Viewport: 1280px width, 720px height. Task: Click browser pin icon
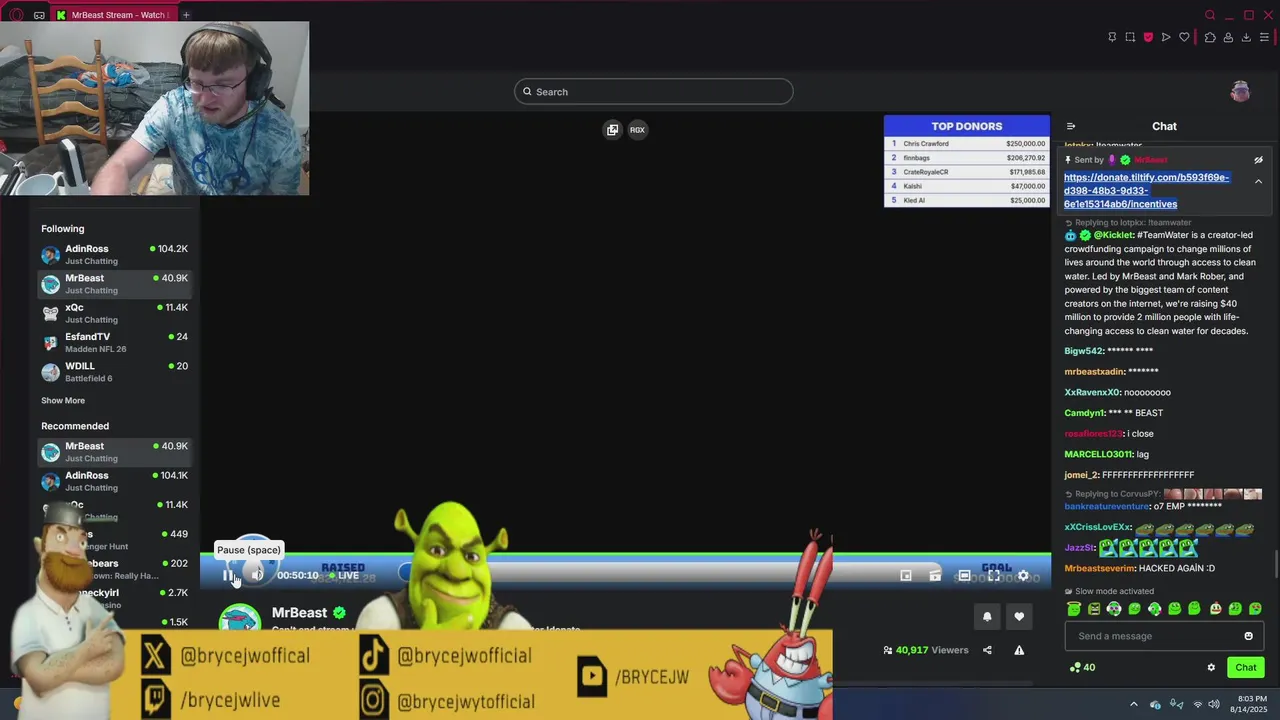pos(1112,37)
